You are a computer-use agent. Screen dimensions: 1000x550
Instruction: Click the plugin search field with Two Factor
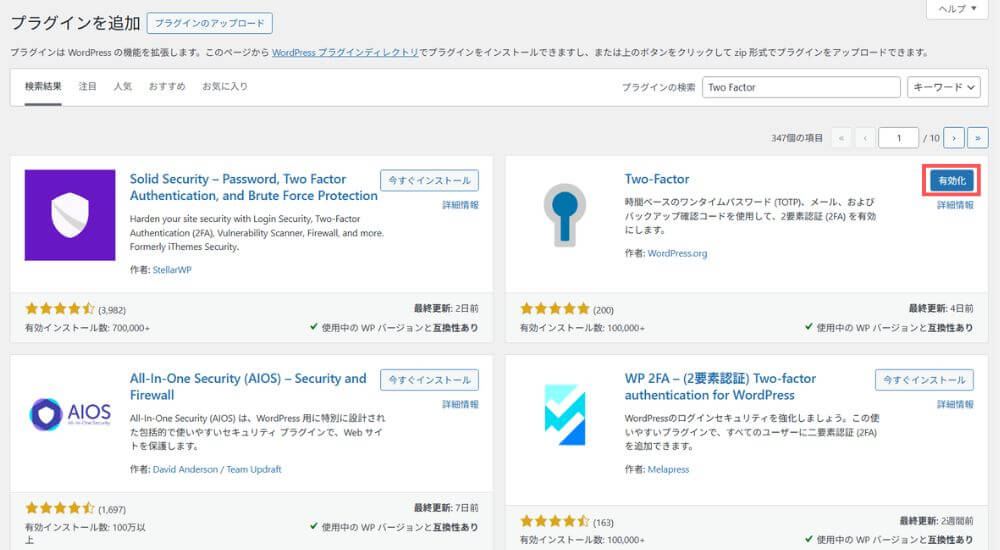800,87
